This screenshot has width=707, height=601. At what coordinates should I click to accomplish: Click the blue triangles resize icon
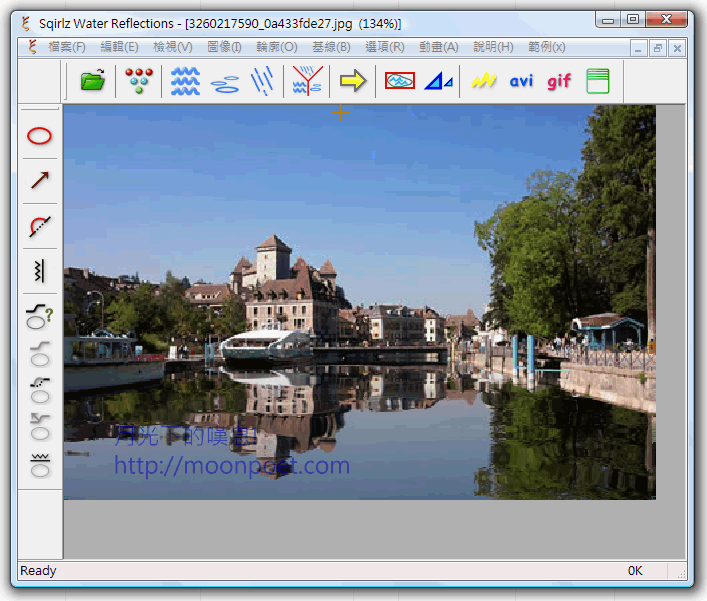(437, 81)
